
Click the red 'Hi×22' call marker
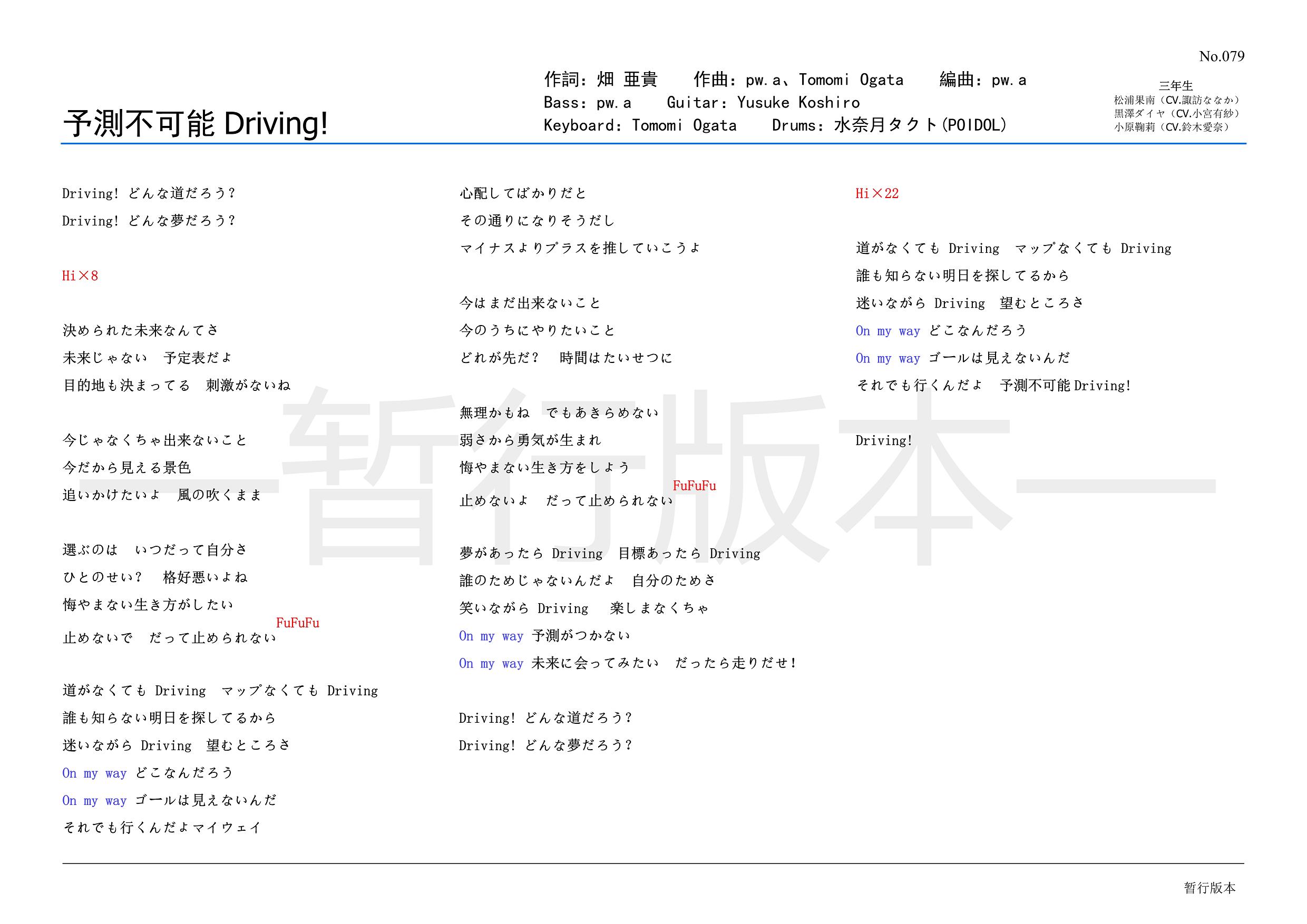point(876,193)
